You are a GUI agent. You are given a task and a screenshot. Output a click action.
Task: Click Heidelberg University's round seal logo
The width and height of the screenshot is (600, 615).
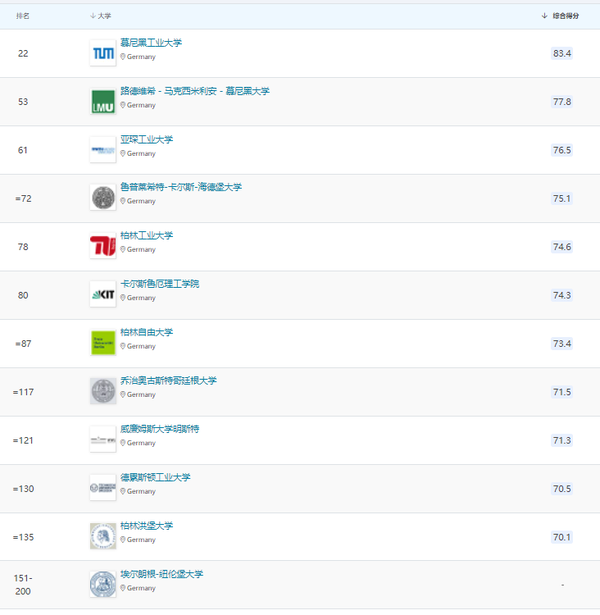click(x=103, y=197)
